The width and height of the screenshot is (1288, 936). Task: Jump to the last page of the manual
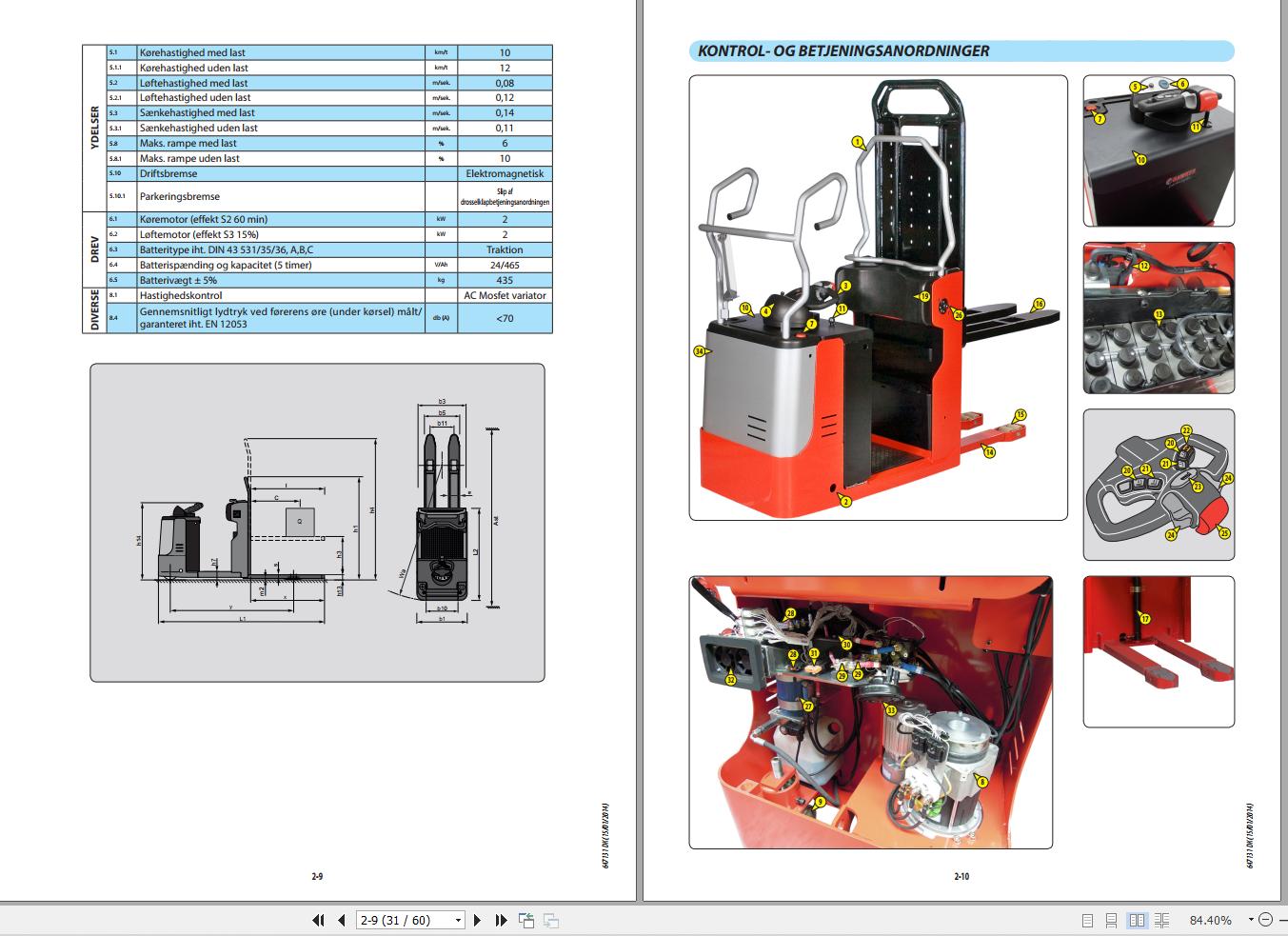pos(500,920)
